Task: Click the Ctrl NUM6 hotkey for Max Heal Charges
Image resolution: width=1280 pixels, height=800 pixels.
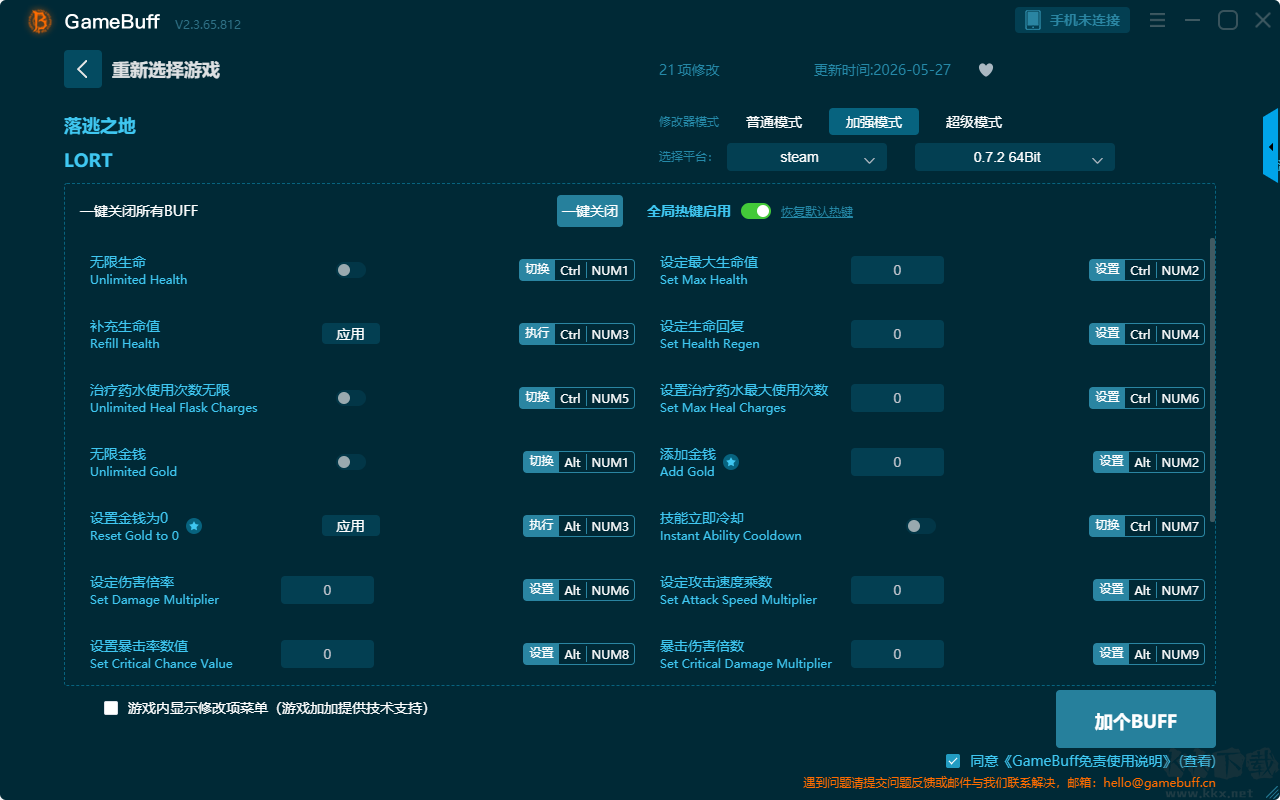Action: (x=1147, y=398)
